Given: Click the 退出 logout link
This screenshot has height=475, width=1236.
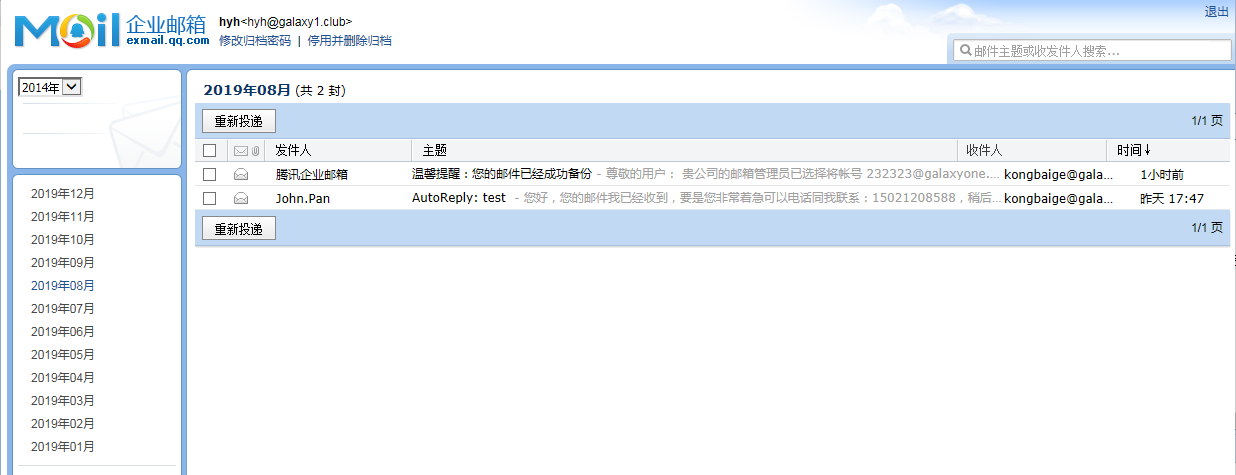Looking at the screenshot, I should click(1216, 12).
